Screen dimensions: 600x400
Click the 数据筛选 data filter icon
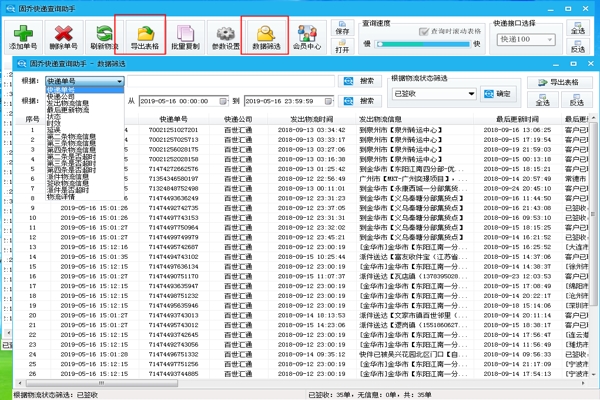(266, 37)
